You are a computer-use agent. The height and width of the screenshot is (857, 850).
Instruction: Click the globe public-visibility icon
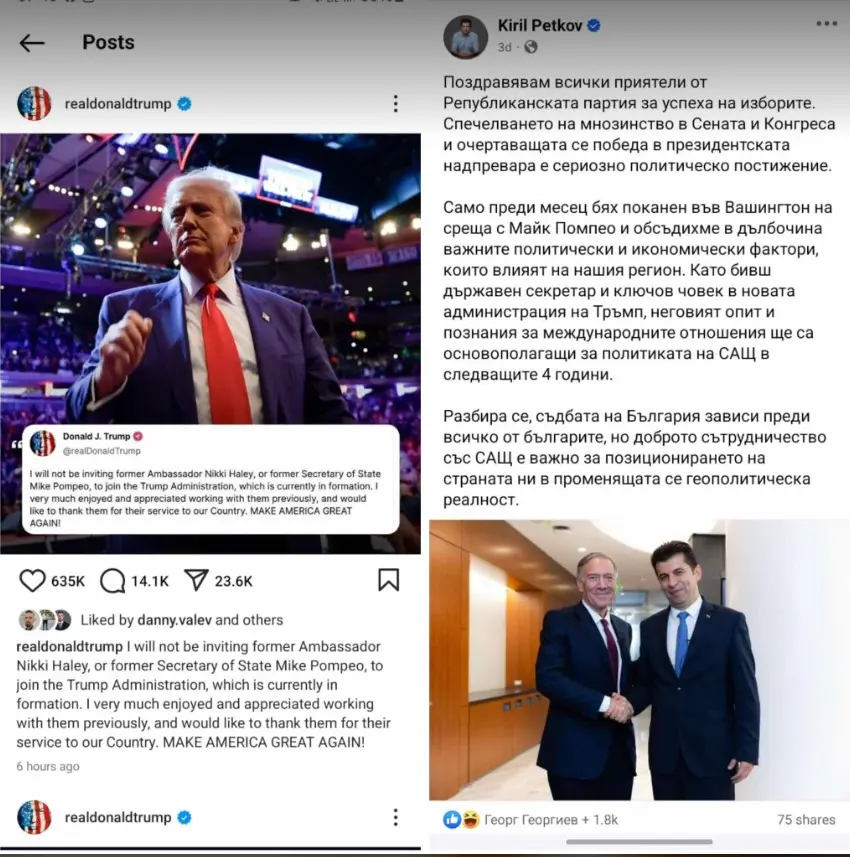[531, 47]
